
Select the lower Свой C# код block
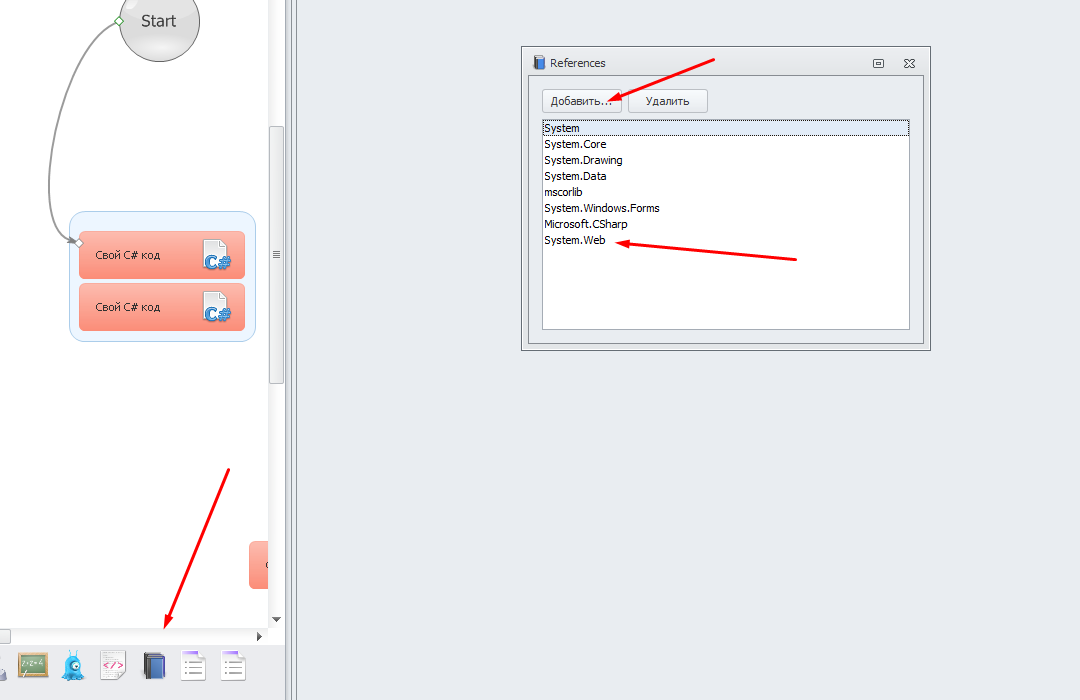tap(162, 307)
